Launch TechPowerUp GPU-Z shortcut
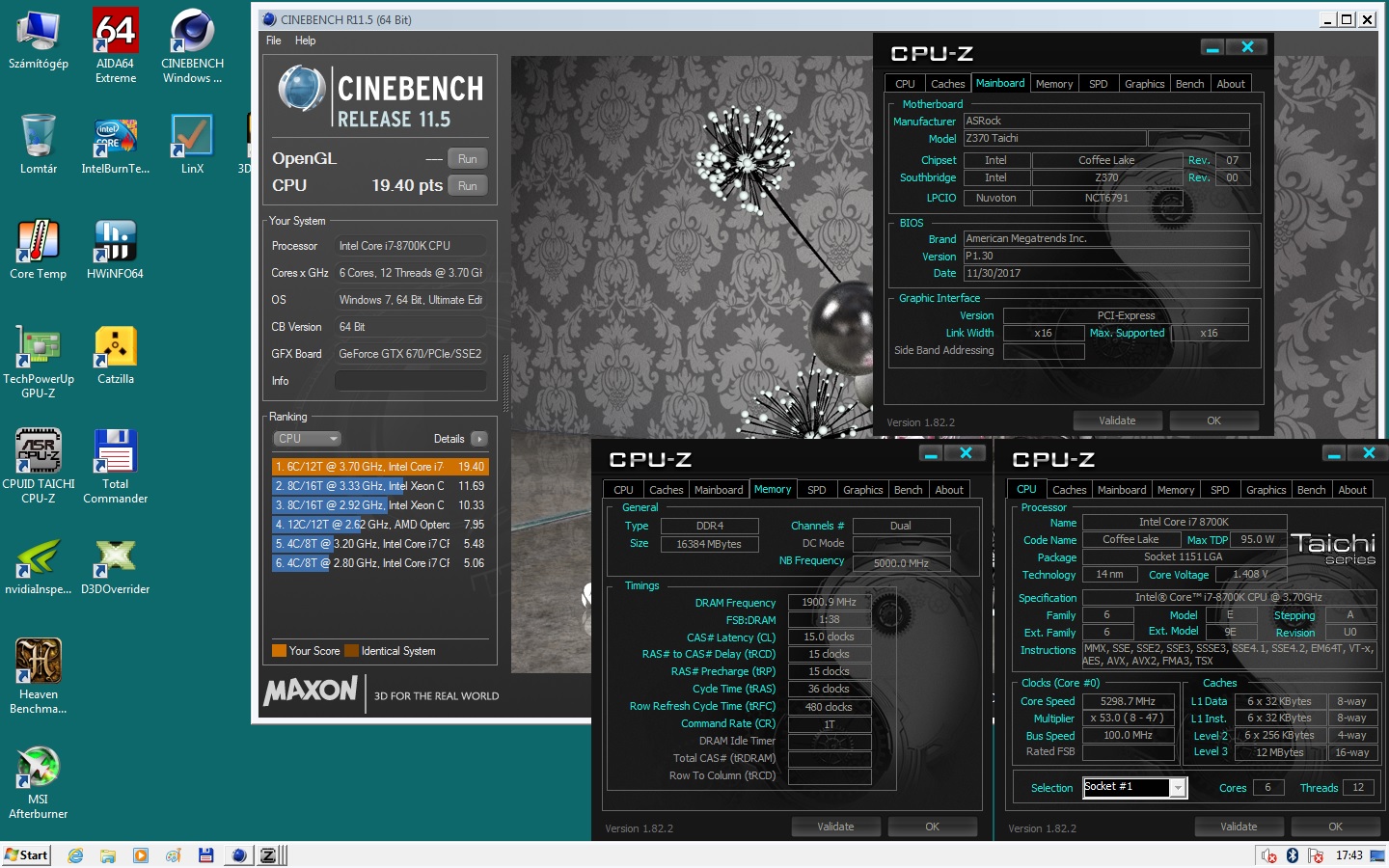 (x=39, y=362)
